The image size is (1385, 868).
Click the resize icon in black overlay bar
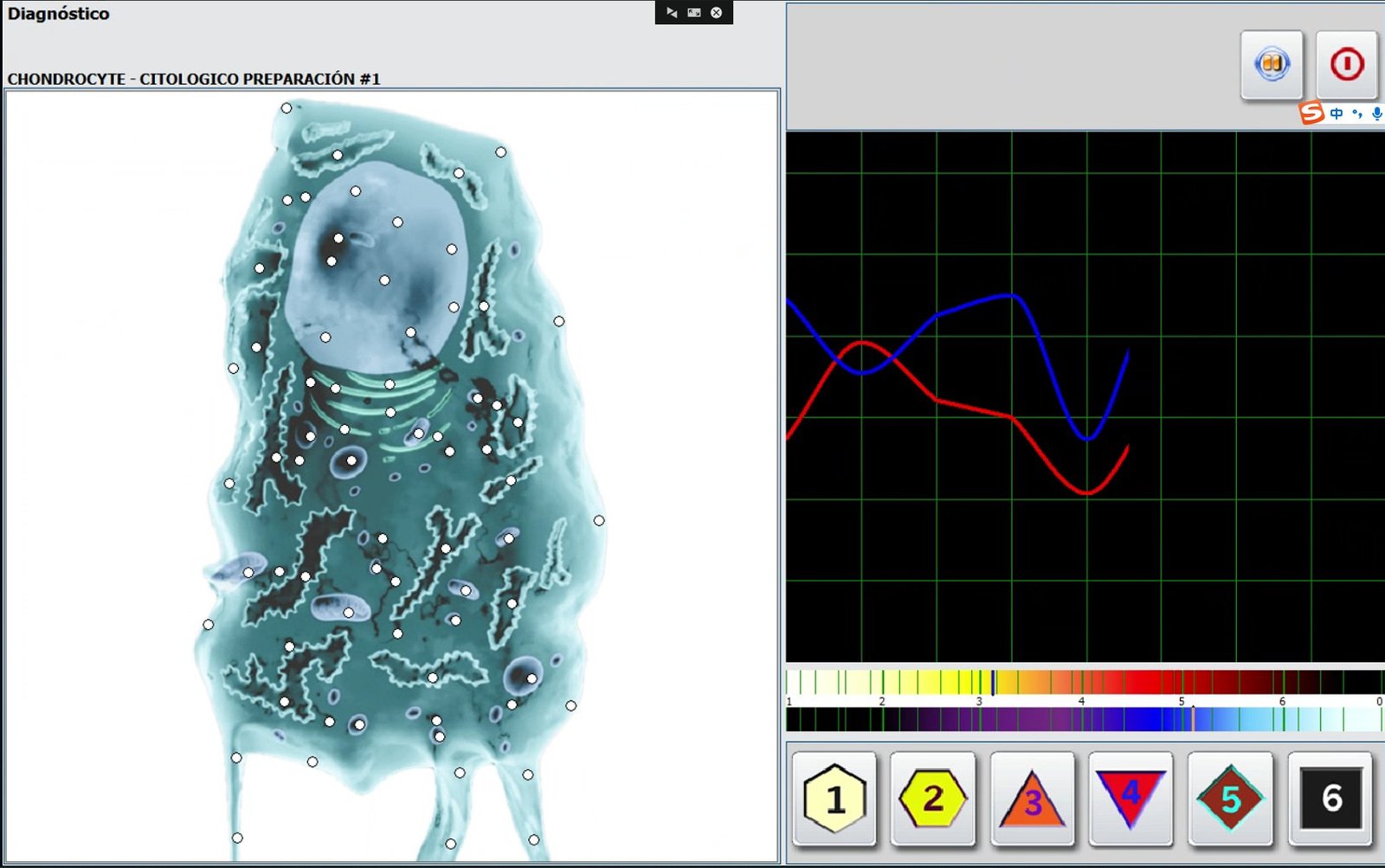[693, 12]
